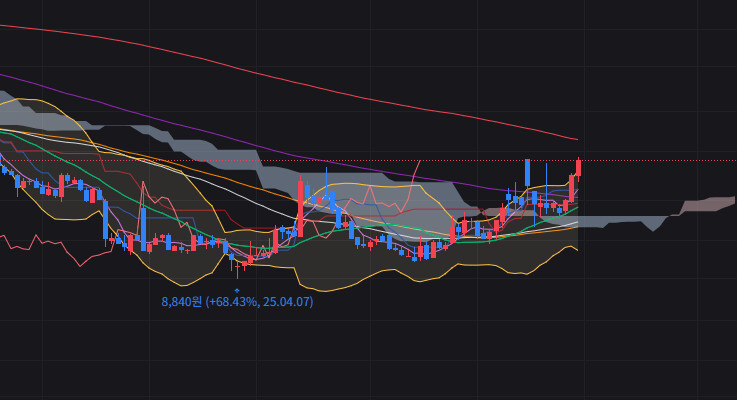
Task: Click the topmost red long-term average line
Action: point(282,80)
